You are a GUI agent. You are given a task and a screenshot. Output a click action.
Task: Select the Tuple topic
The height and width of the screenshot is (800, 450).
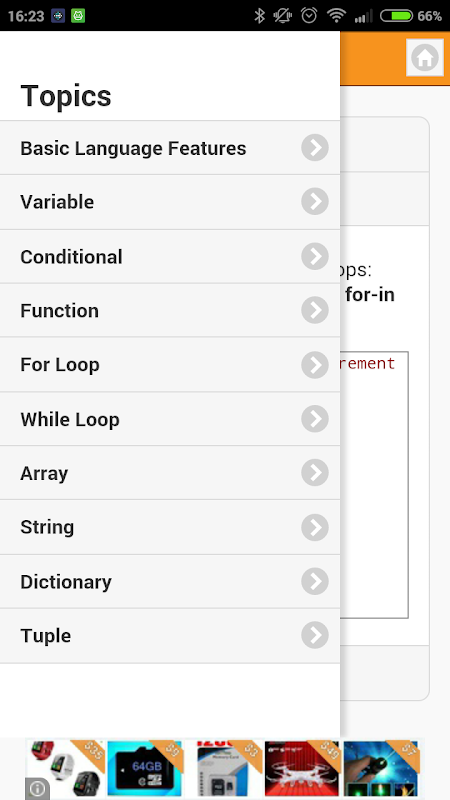(x=170, y=636)
